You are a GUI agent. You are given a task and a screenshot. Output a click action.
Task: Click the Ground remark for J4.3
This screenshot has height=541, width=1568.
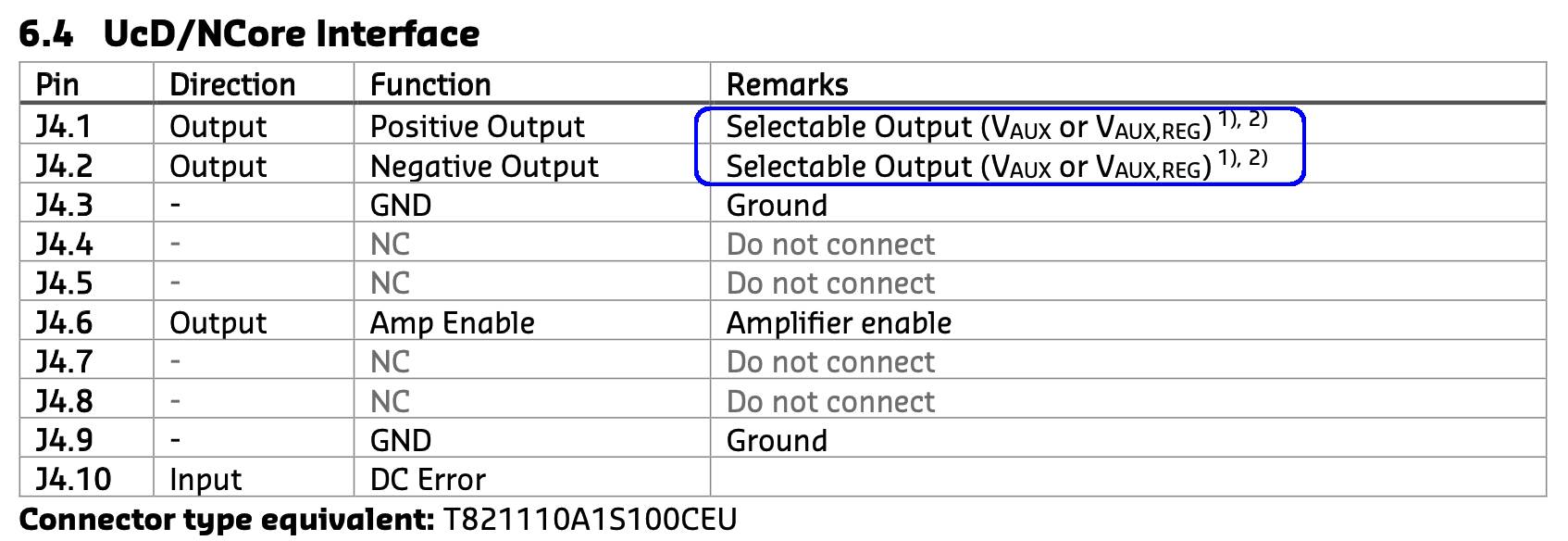tap(777, 205)
